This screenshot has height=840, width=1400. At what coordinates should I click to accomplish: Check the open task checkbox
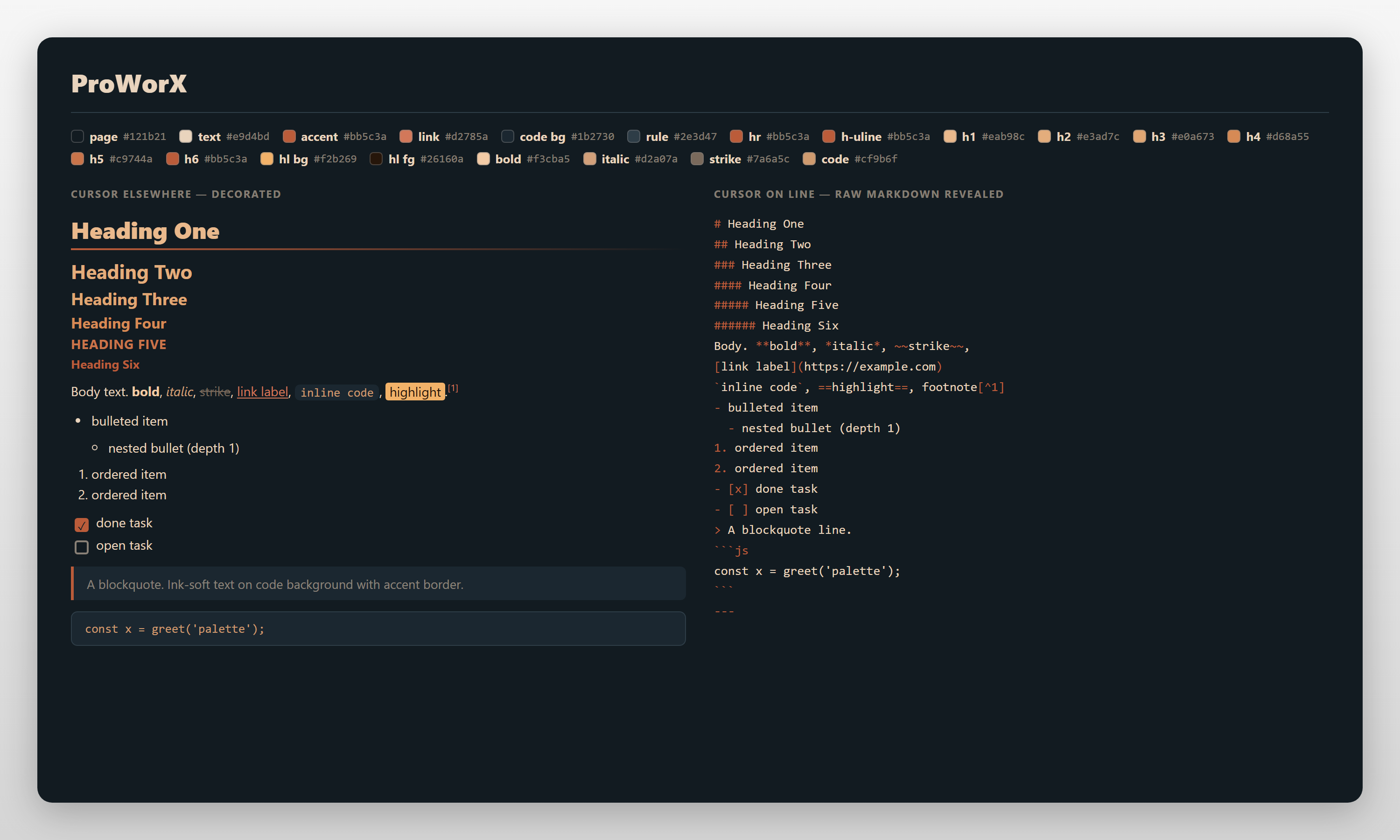tap(82, 547)
